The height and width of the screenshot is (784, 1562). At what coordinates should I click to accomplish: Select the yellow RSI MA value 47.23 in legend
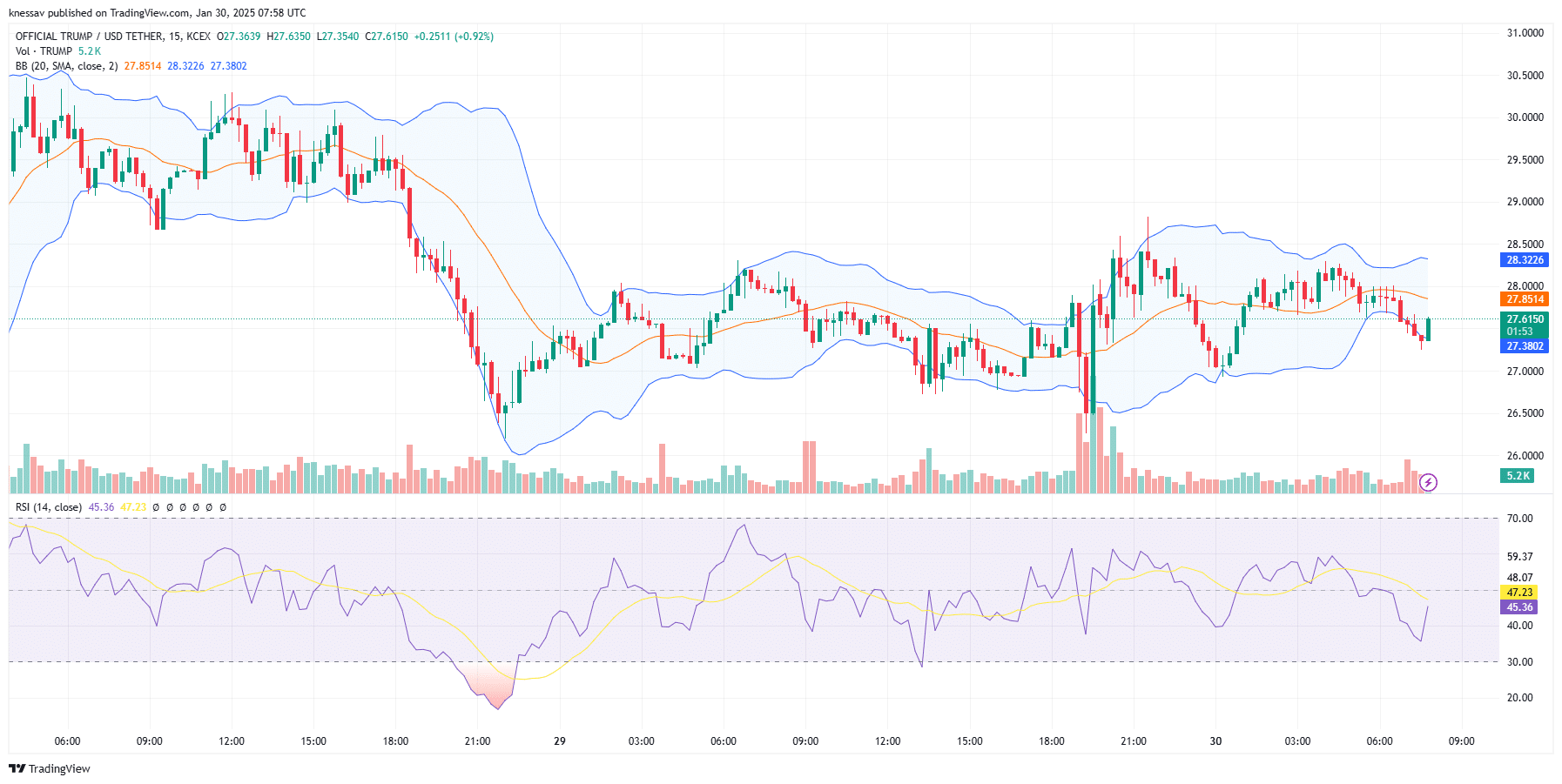click(x=133, y=507)
